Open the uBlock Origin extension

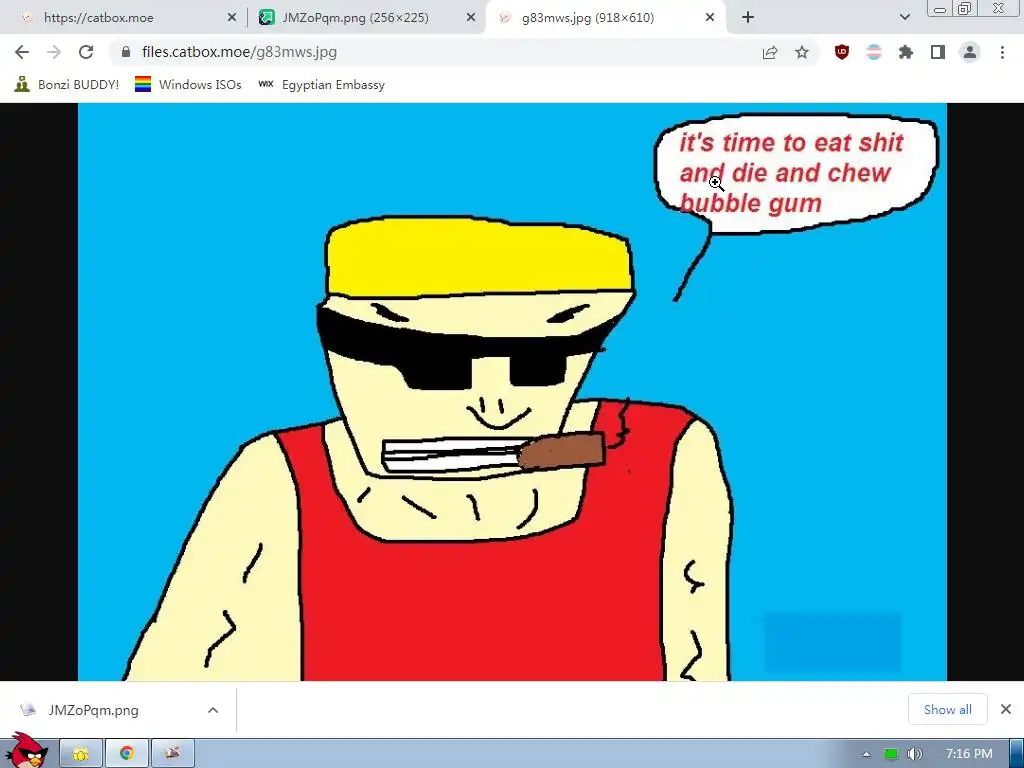[x=842, y=52]
